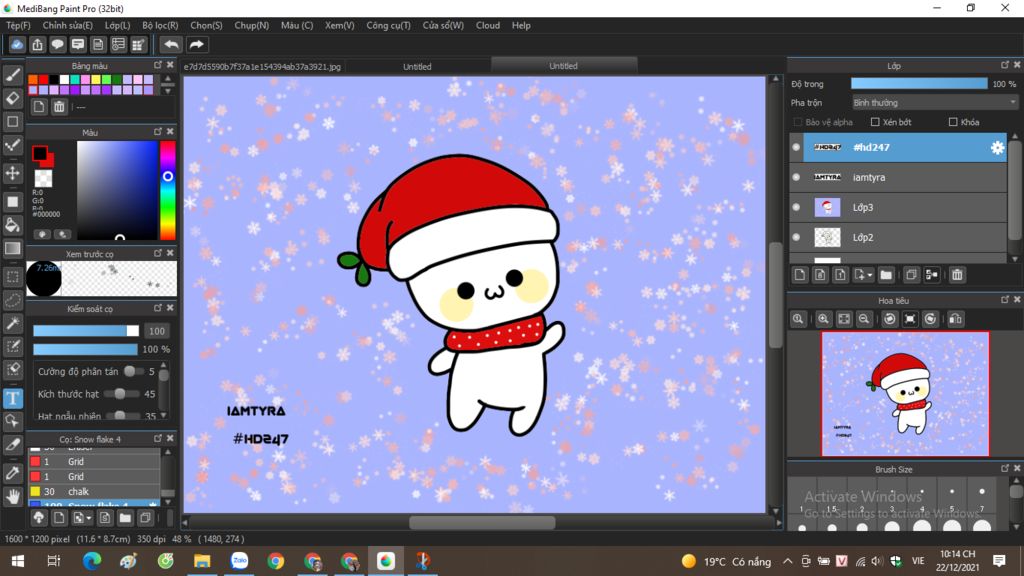The width and height of the screenshot is (1024, 576).
Task: Select the Bucket fill tool
Action: pos(12,225)
